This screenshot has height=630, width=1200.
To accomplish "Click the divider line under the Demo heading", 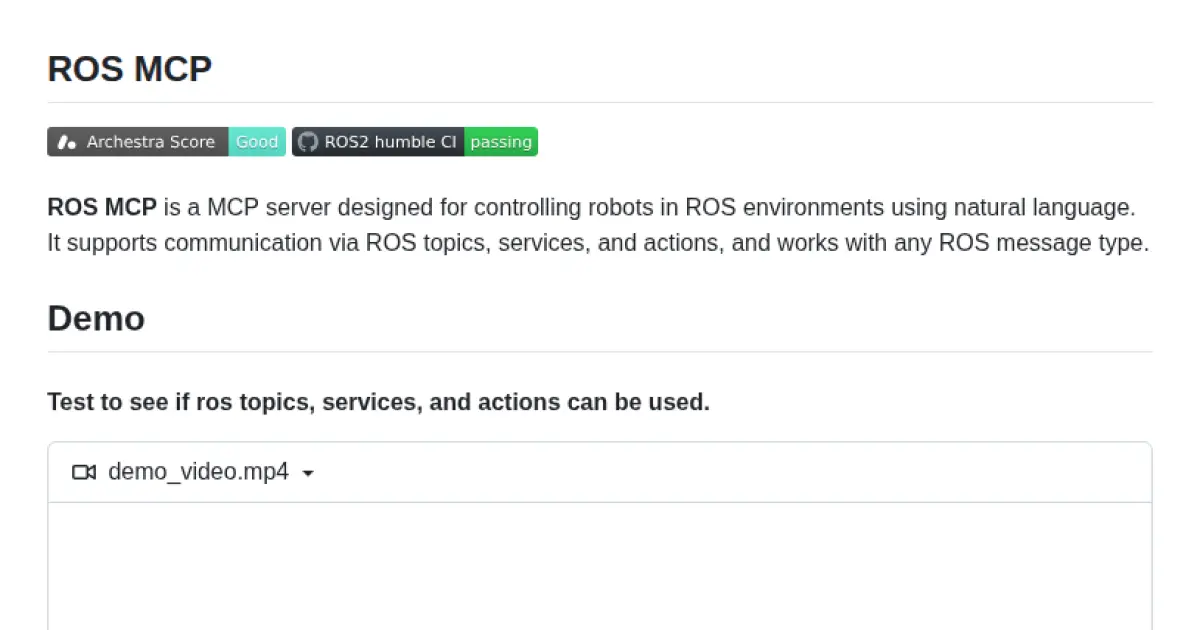I will [600, 351].
